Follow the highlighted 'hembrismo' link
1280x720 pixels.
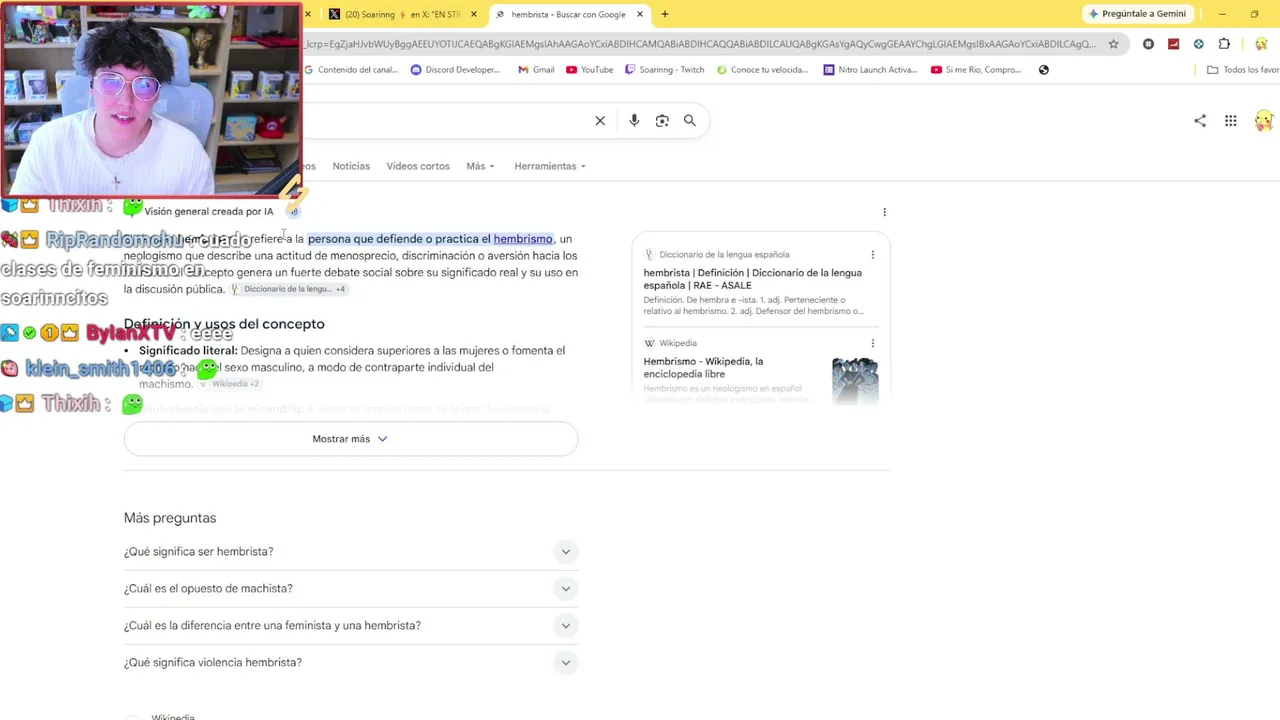523,239
